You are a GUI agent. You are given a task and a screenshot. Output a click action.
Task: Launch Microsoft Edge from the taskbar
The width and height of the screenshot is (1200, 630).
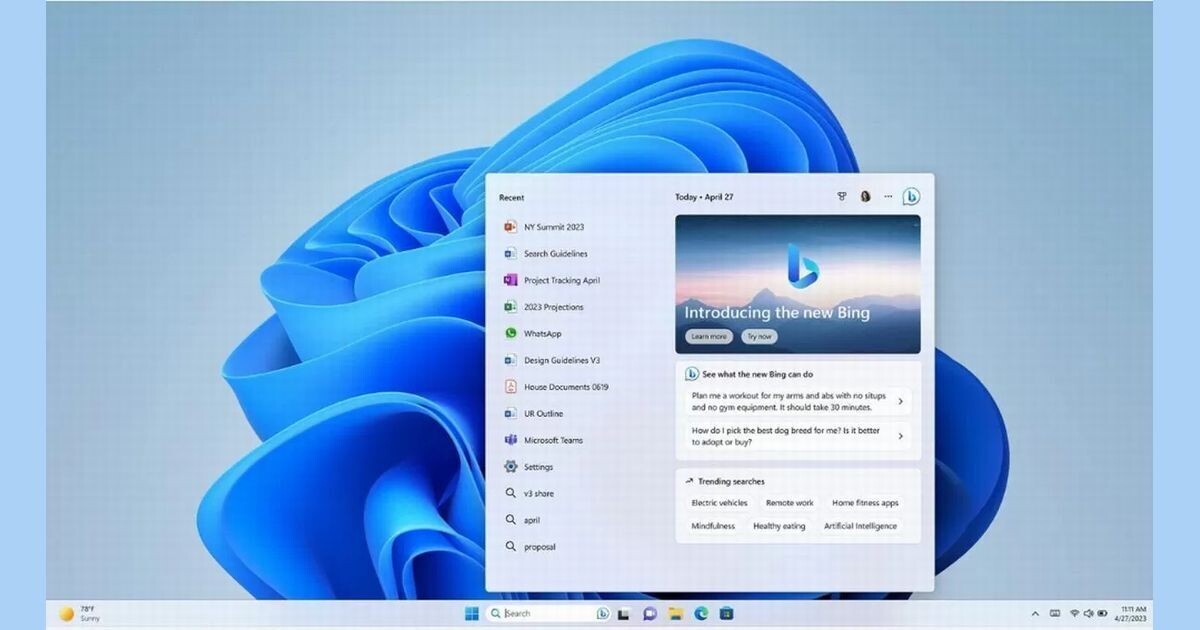[x=701, y=613]
